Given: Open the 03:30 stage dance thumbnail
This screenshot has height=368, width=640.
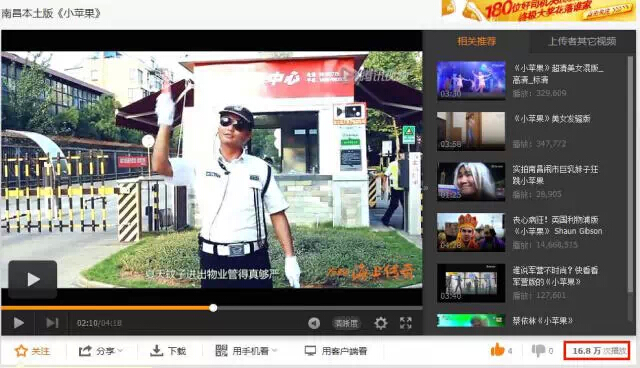Looking at the screenshot, I should [471, 80].
